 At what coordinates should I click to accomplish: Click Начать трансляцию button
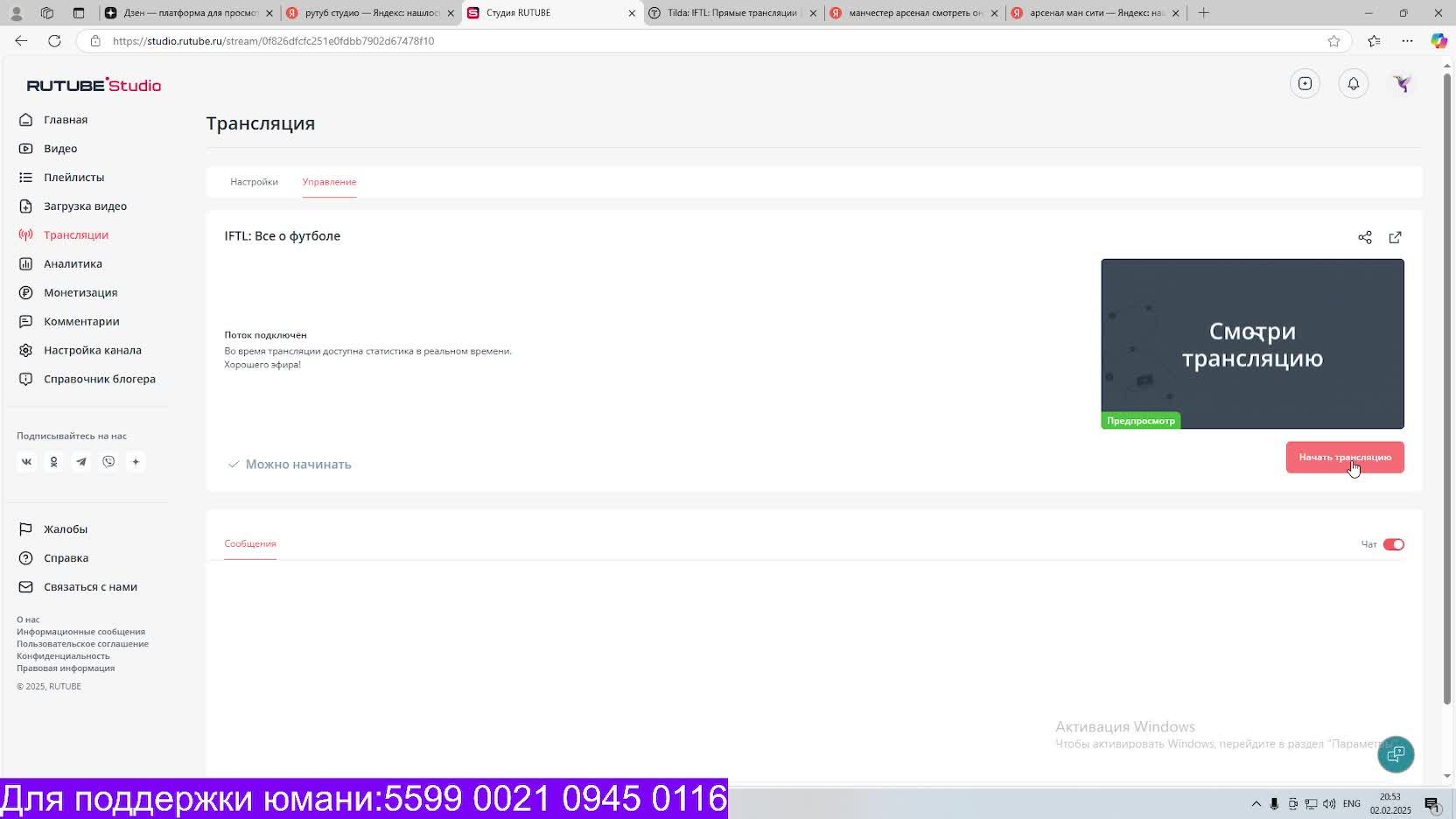[x=1345, y=458]
